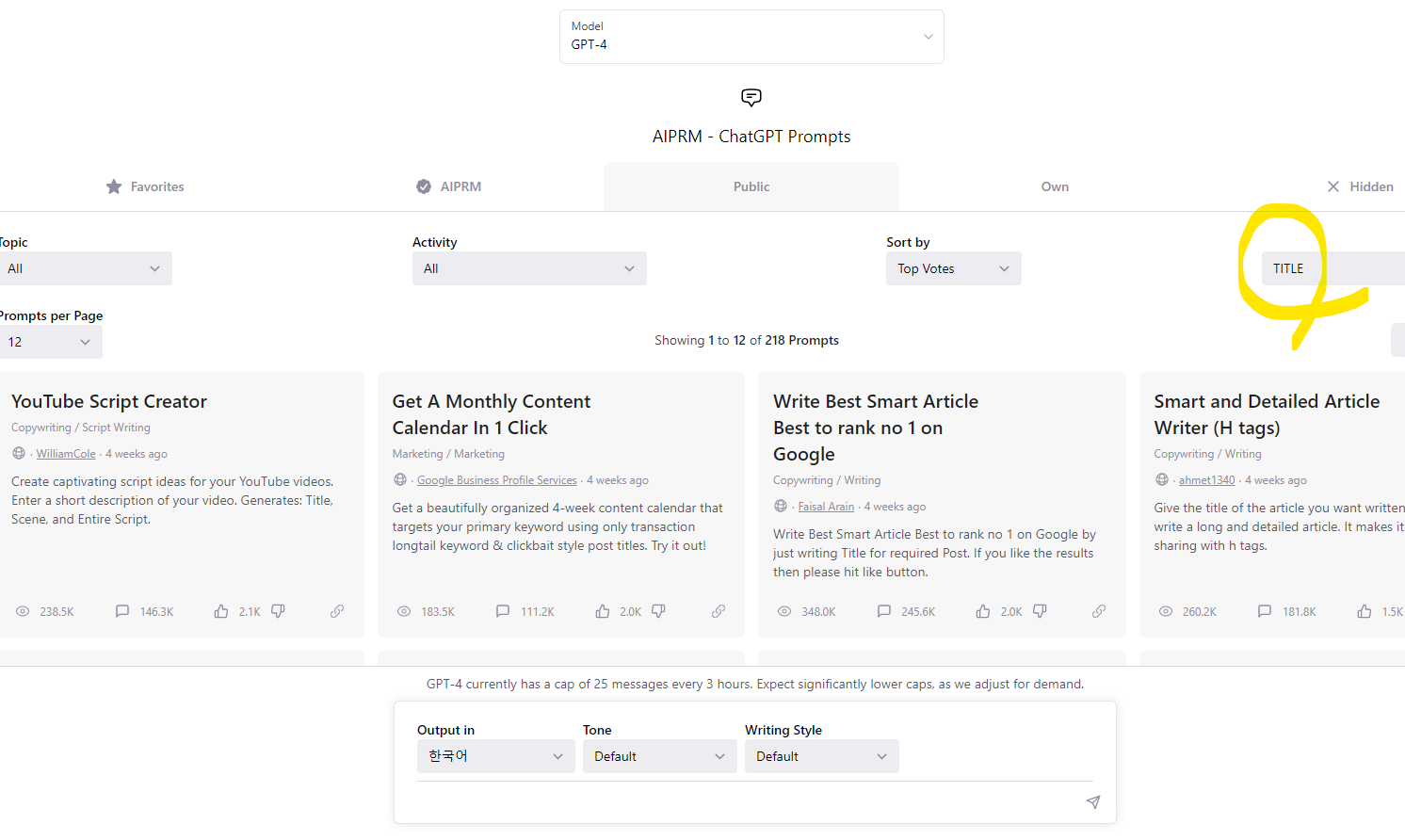Click Marketing / Marketing category text
Image resolution: width=1405 pixels, height=840 pixels.
tap(448, 454)
